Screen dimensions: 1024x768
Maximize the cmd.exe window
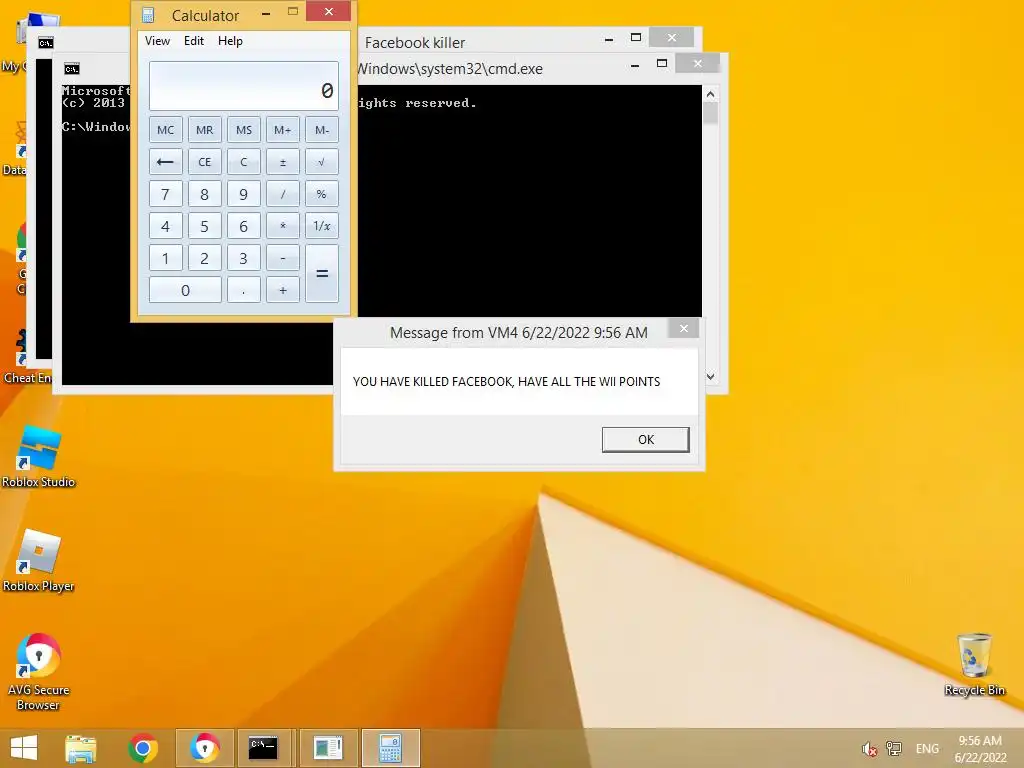tap(662, 63)
